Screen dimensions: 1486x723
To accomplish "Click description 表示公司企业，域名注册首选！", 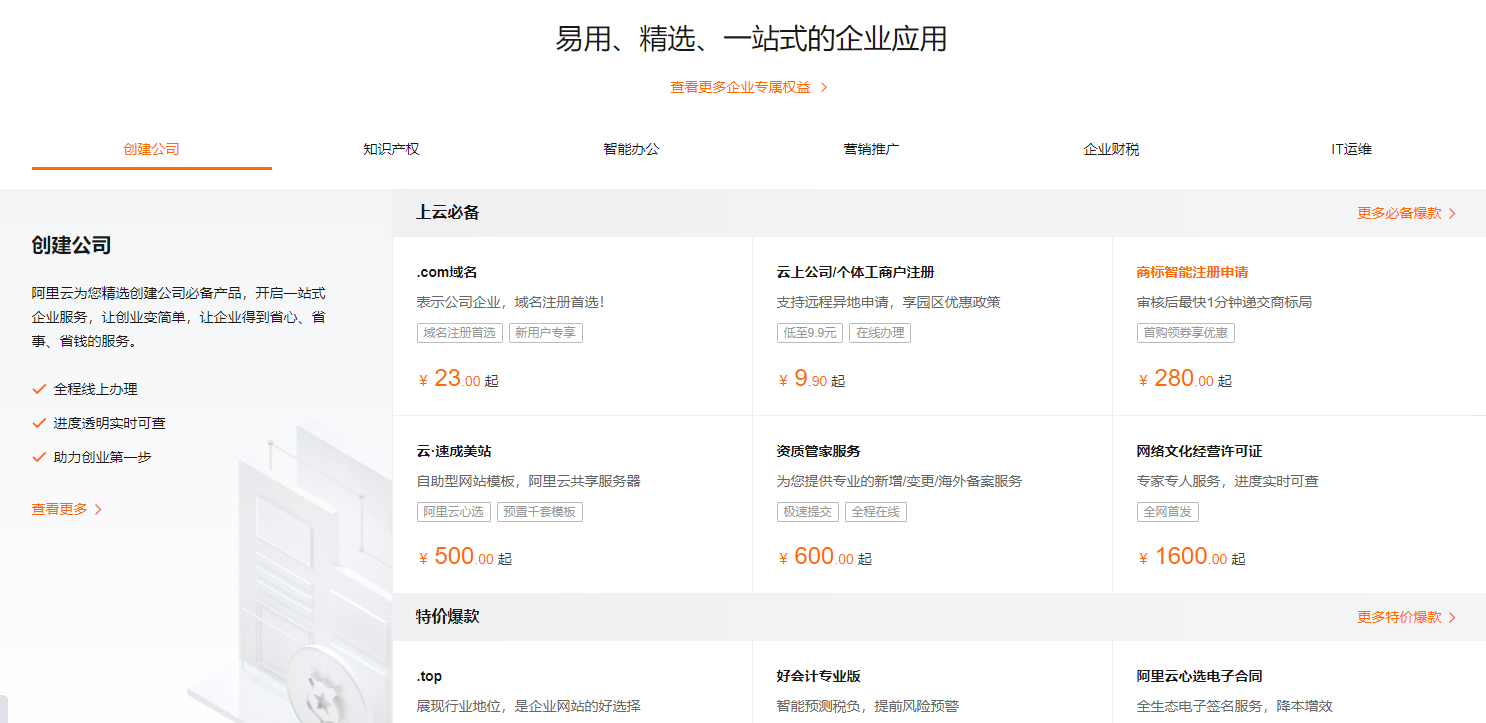I will pos(510,302).
